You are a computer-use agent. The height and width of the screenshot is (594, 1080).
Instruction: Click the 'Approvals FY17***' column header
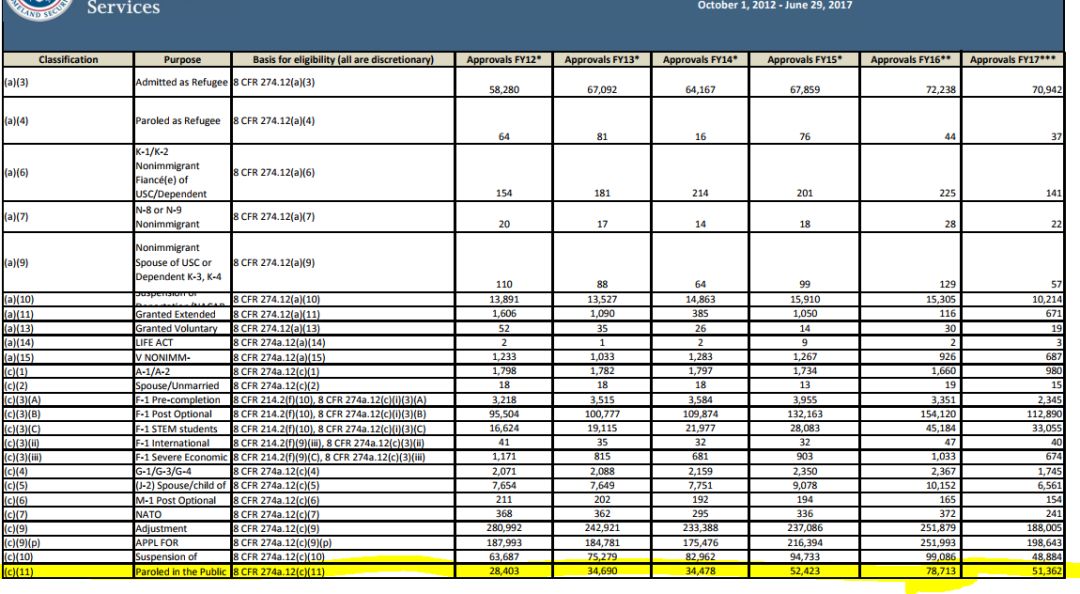pyautogui.click(x=1016, y=60)
